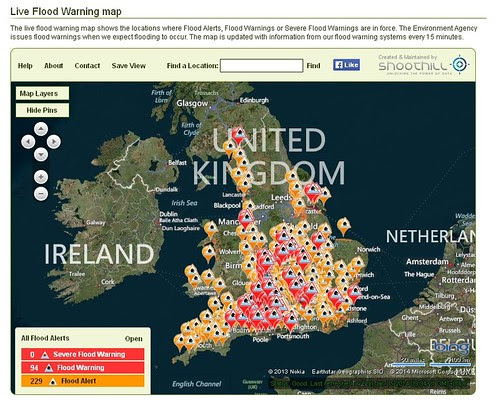Click the Galway label on the map

[96, 222]
